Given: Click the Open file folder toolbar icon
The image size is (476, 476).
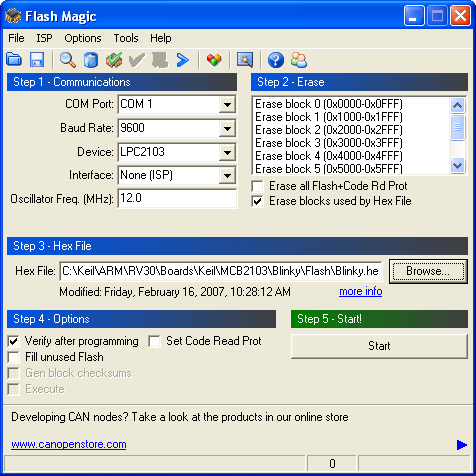Looking at the screenshot, I should [x=14, y=60].
